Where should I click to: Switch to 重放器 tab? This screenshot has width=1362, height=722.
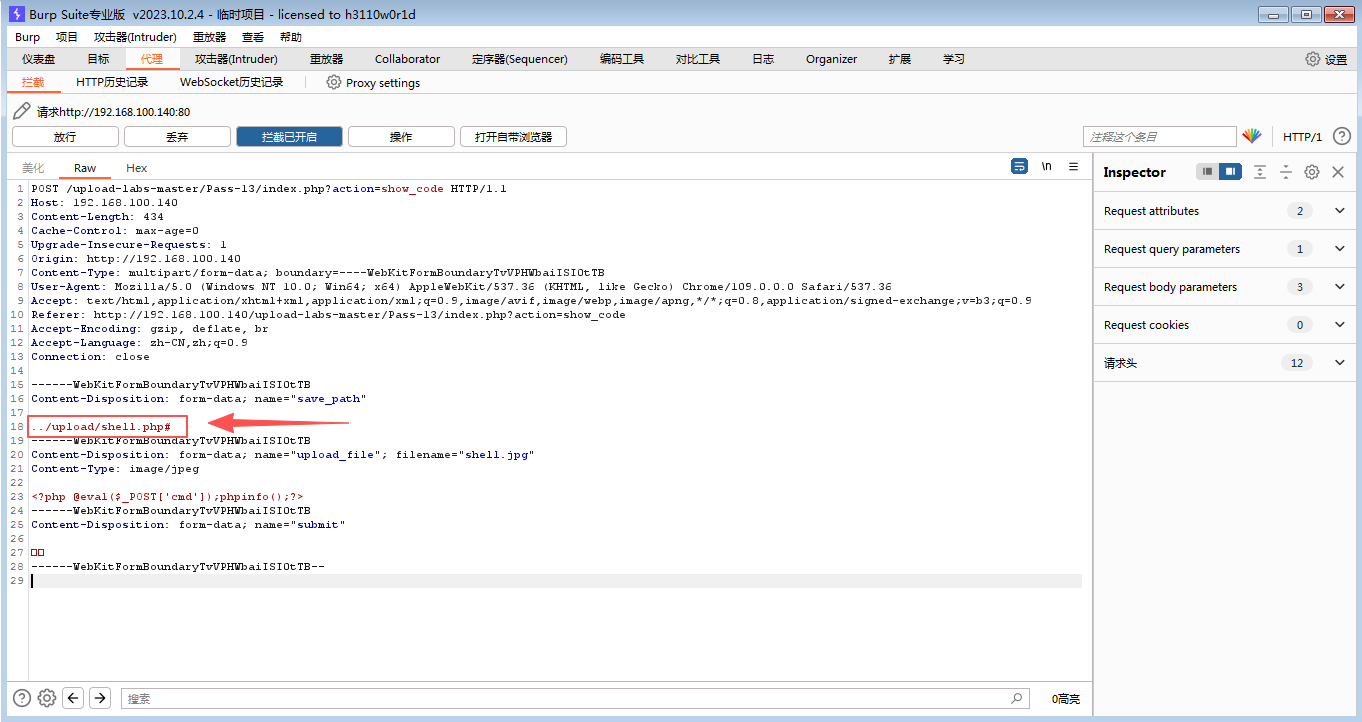326,59
